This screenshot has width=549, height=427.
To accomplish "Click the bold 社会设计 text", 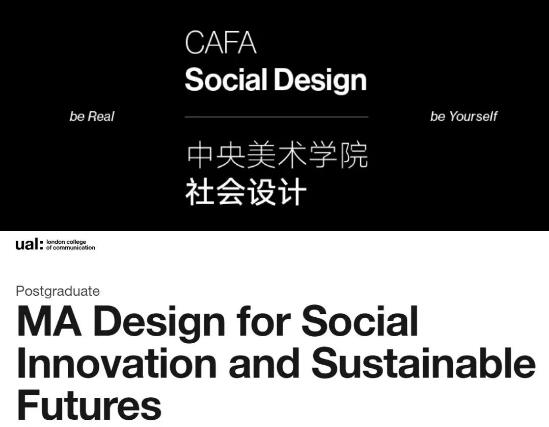I will click(246, 192).
